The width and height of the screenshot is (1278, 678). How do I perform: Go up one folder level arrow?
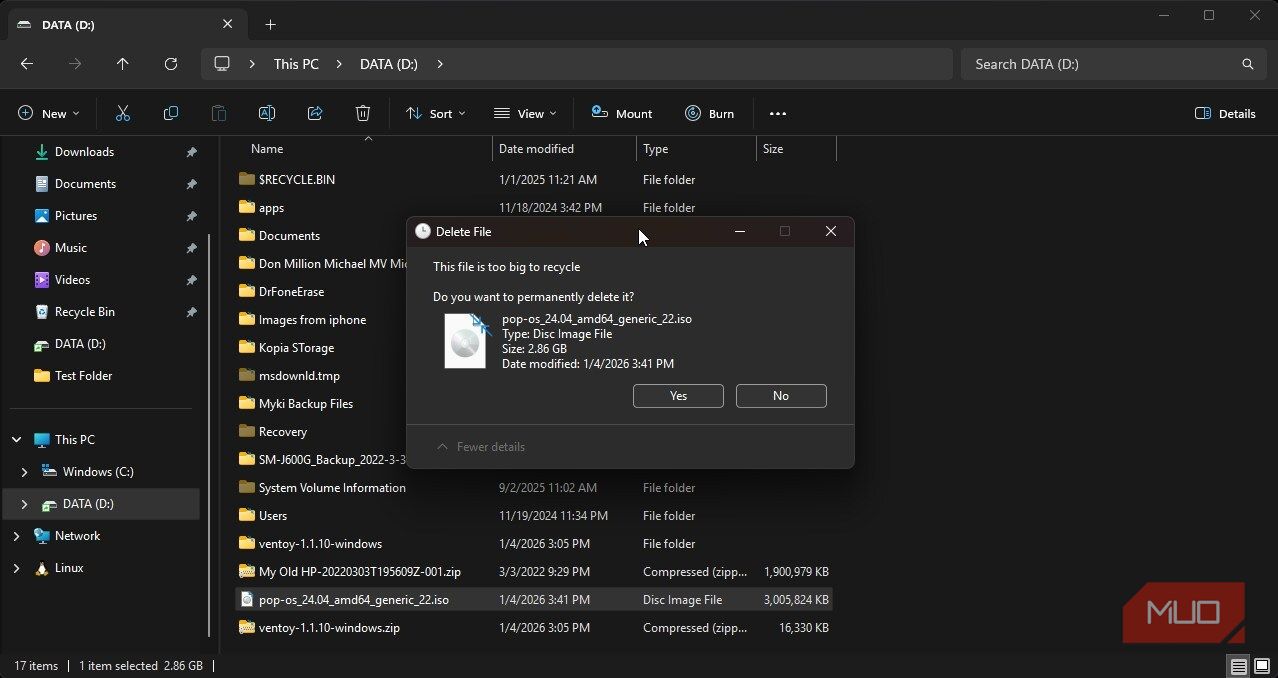[x=123, y=64]
